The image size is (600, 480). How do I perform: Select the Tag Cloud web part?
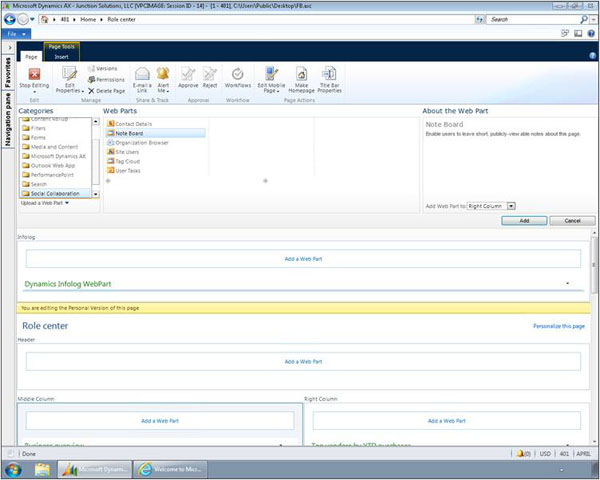pos(127,161)
